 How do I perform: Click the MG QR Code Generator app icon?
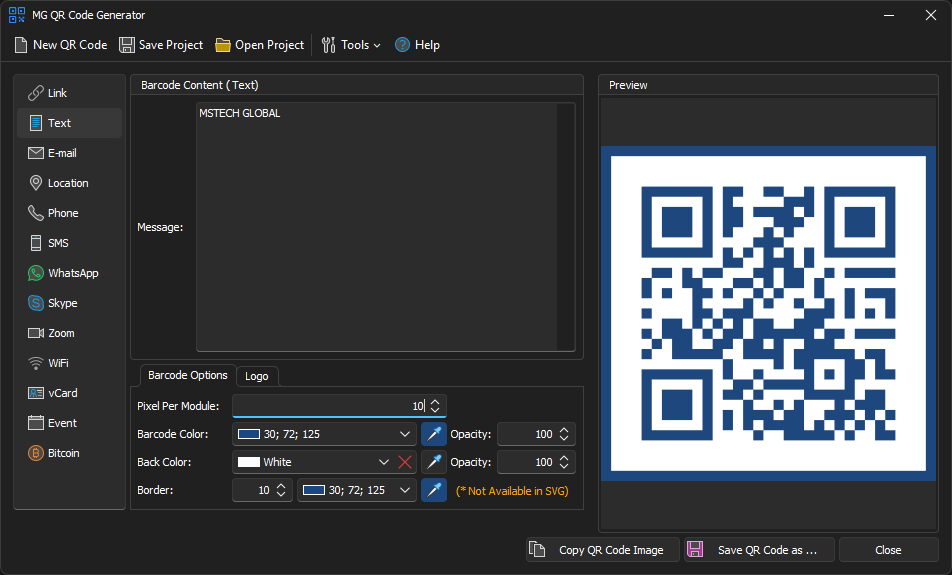click(x=17, y=15)
